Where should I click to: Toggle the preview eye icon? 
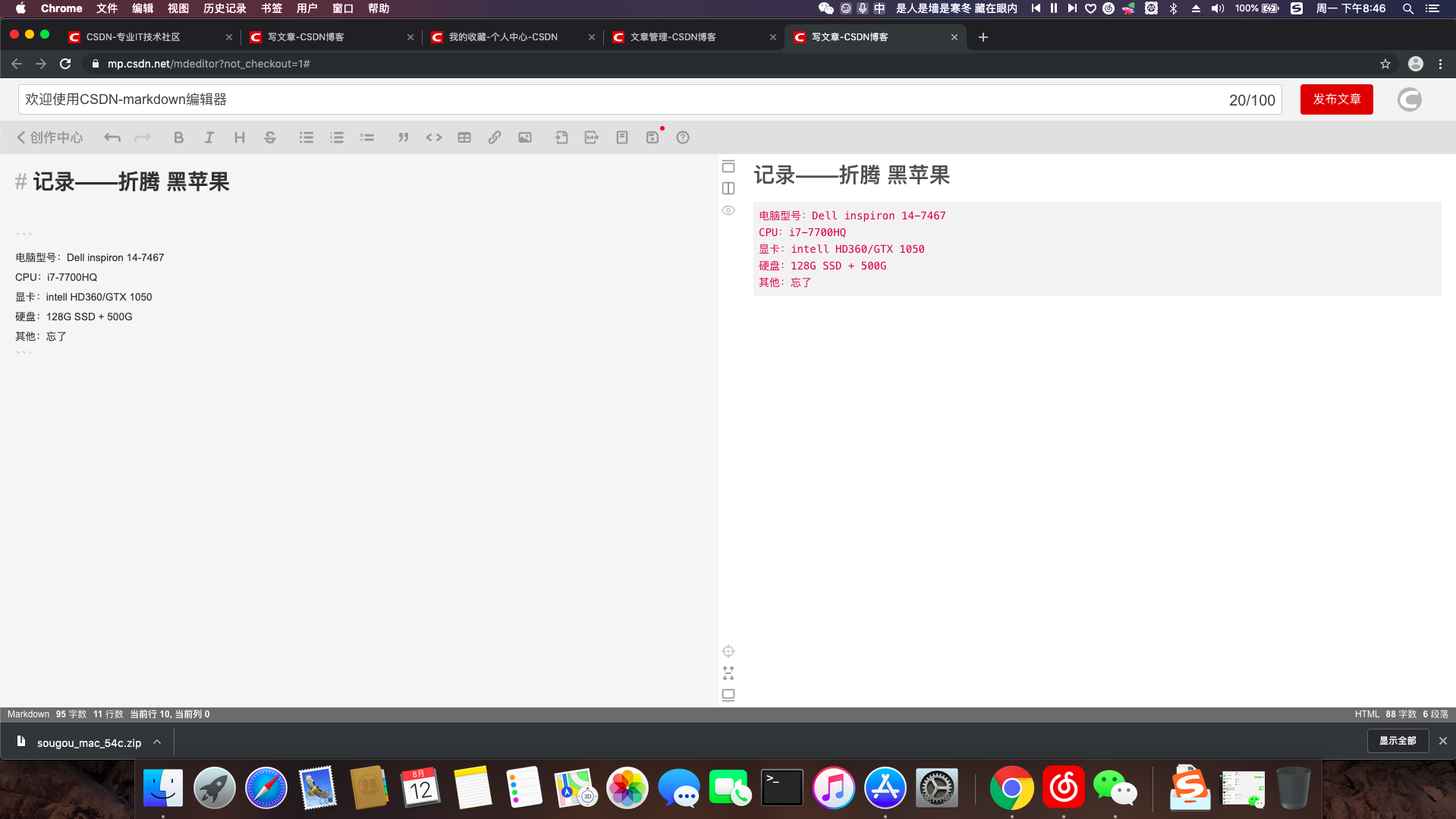[x=728, y=210]
